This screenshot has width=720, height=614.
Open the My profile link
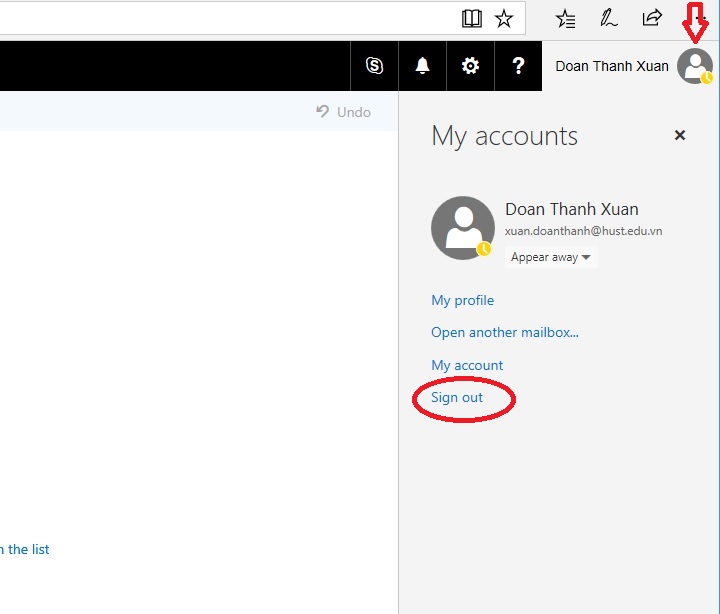point(462,300)
